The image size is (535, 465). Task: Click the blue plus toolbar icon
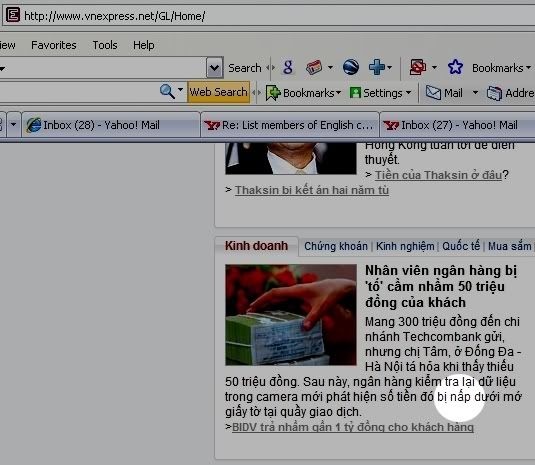[377, 67]
